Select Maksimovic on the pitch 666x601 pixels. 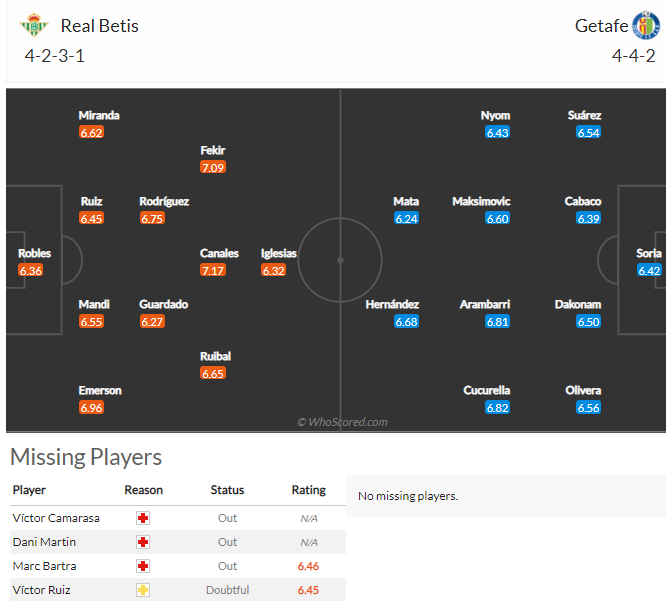click(x=481, y=201)
